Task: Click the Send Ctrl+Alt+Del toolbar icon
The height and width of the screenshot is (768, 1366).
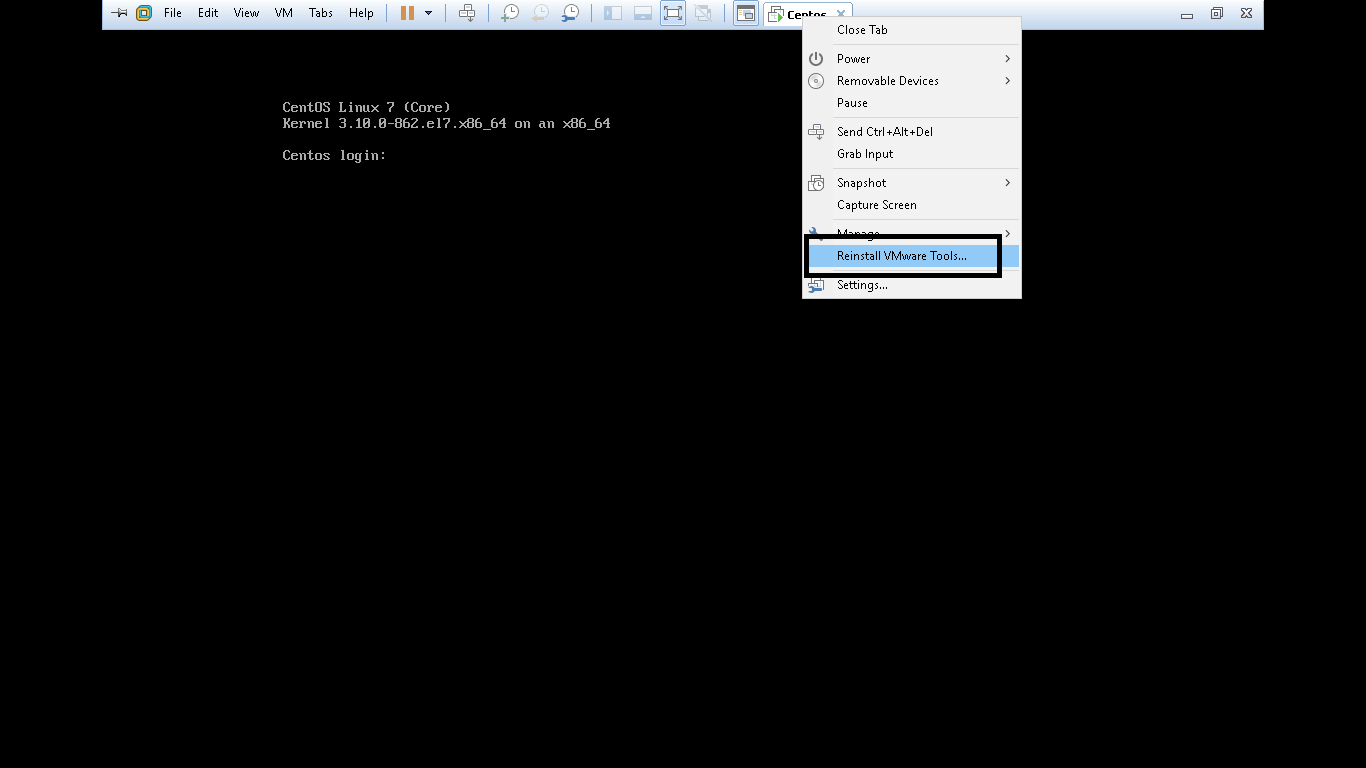Action: pos(467,13)
